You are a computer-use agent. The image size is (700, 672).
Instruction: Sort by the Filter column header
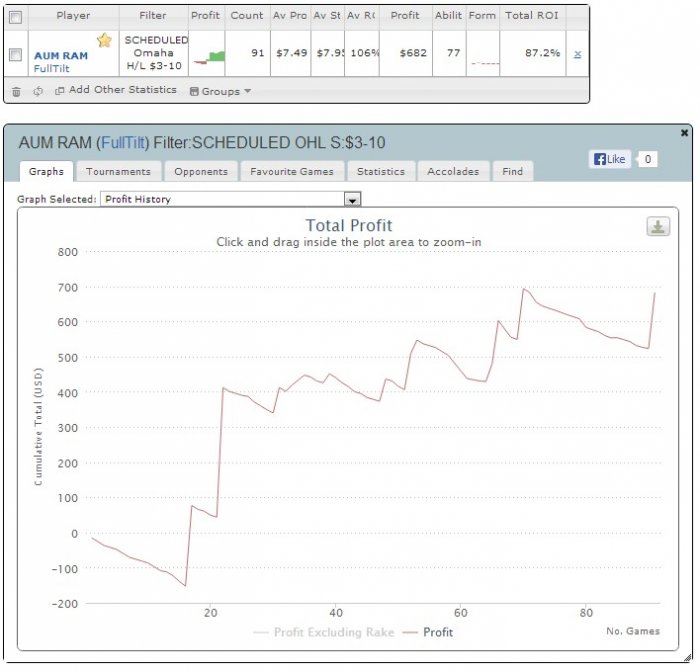point(153,16)
